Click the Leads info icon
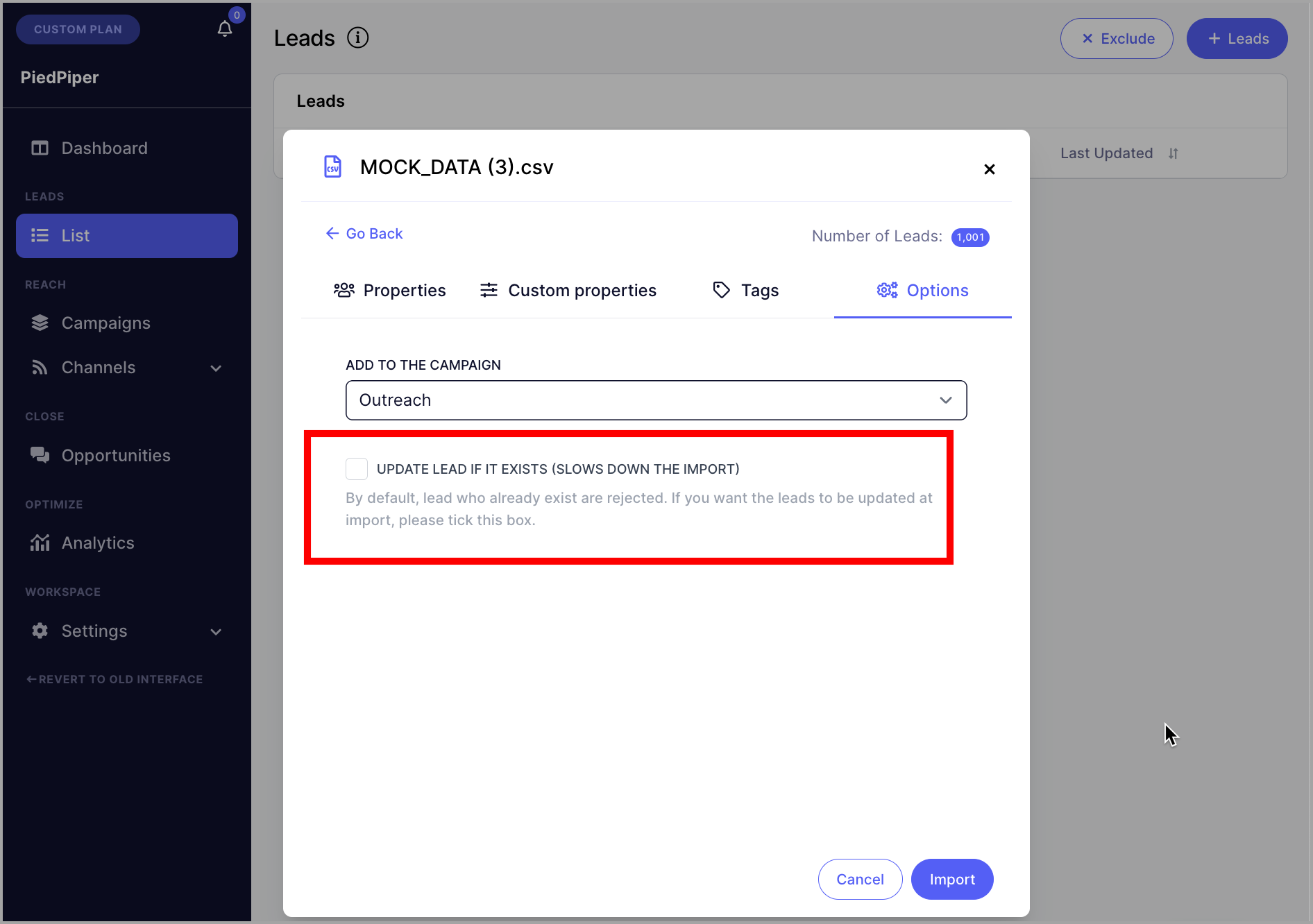The width and height of the screenshot is (1313, 924). click(358, 38)
